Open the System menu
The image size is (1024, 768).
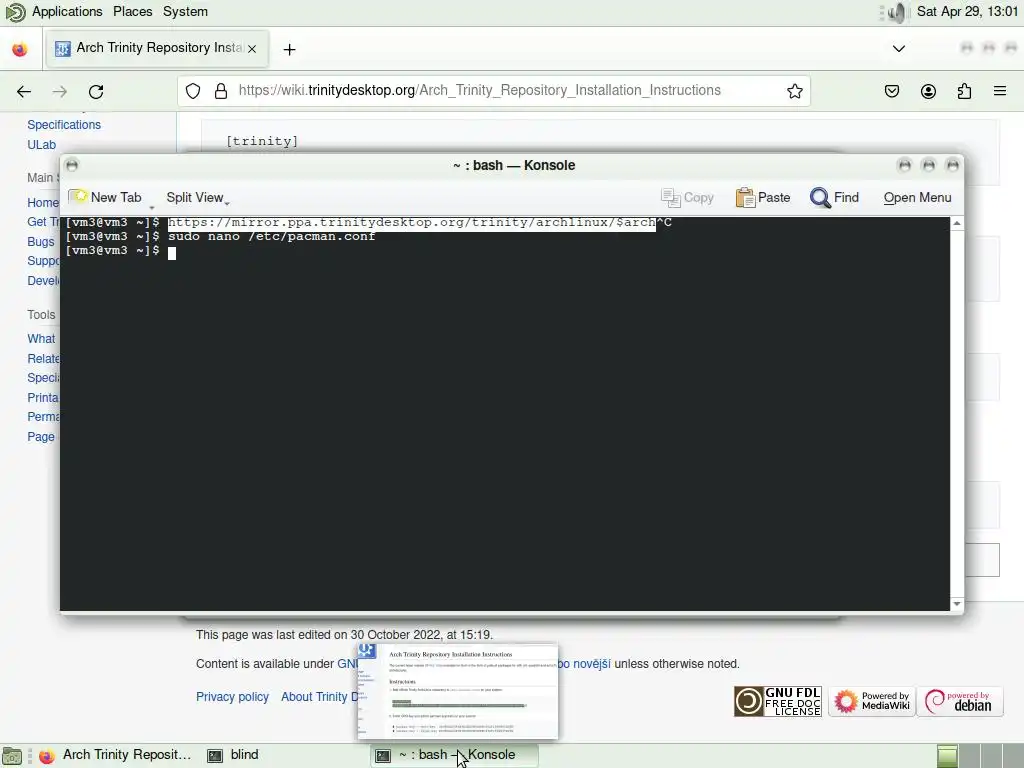coord(185,12)
